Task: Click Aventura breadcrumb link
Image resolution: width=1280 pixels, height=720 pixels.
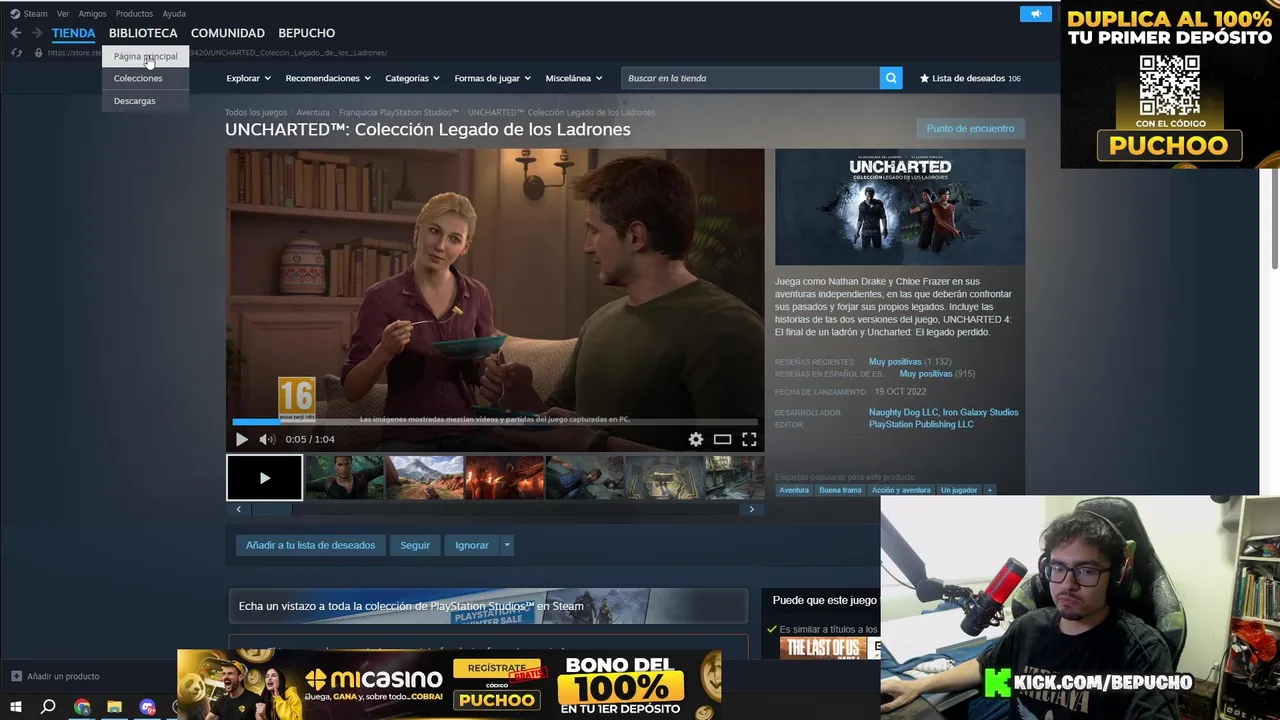Action: click(313, 113)
